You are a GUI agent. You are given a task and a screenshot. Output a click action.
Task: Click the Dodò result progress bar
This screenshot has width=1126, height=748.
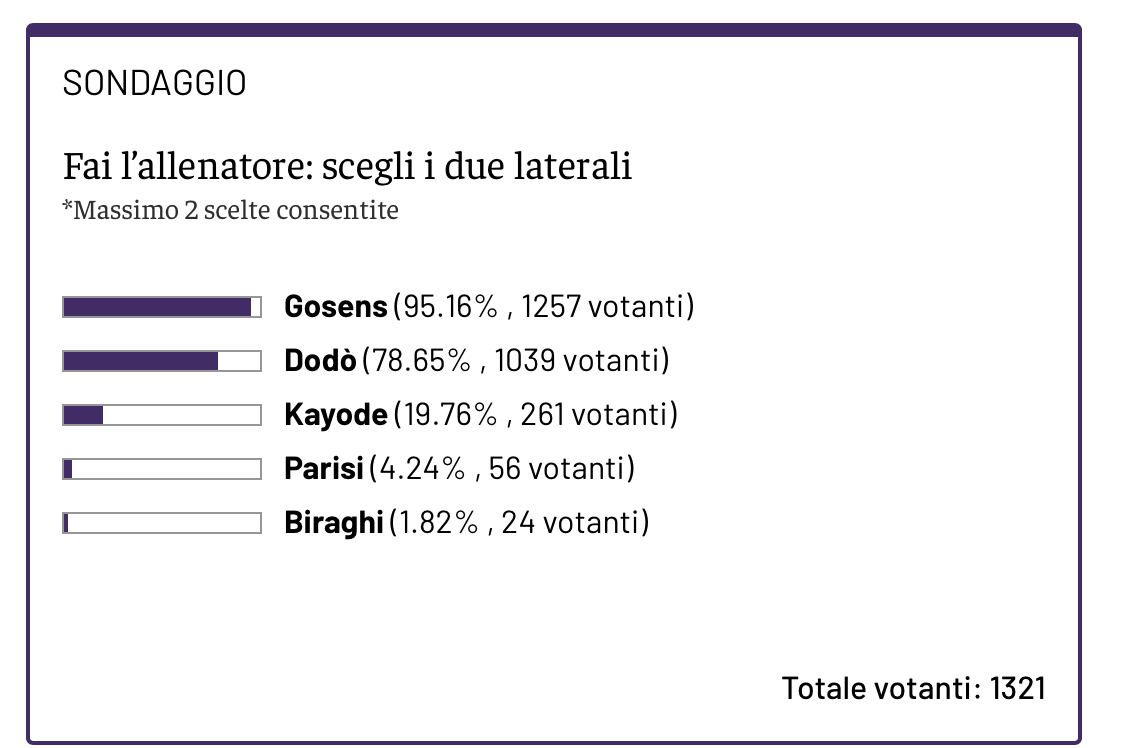[x=162, y=360]
